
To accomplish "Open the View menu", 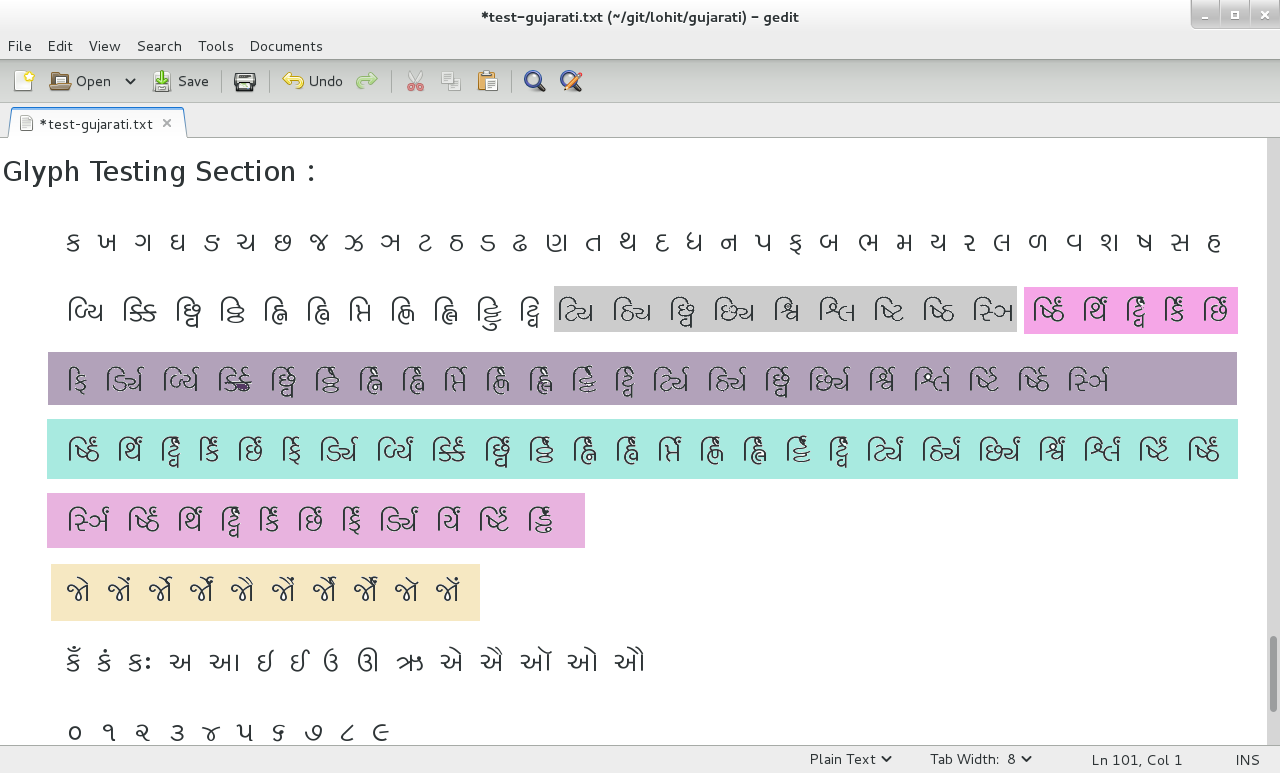I will [x=104, y=46].
